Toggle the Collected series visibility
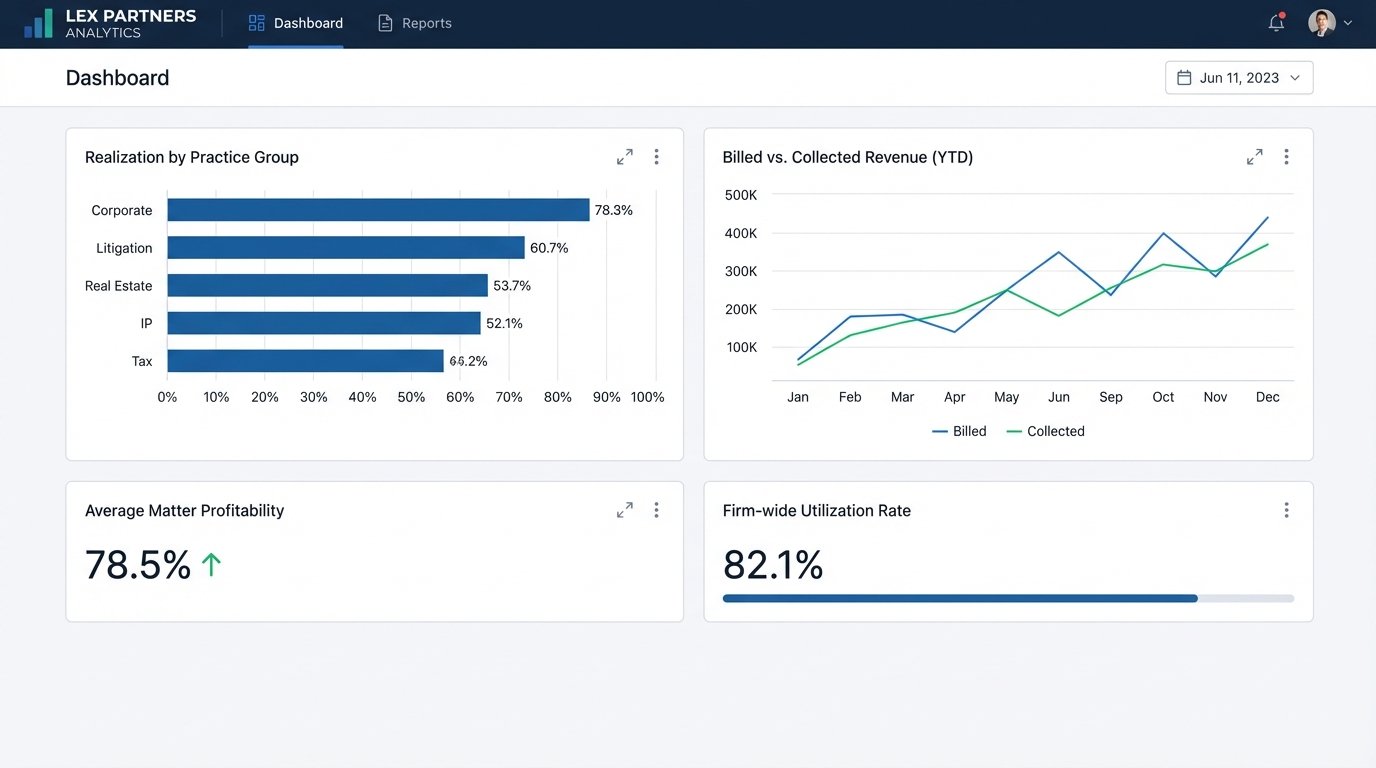 click(1044, 431)
